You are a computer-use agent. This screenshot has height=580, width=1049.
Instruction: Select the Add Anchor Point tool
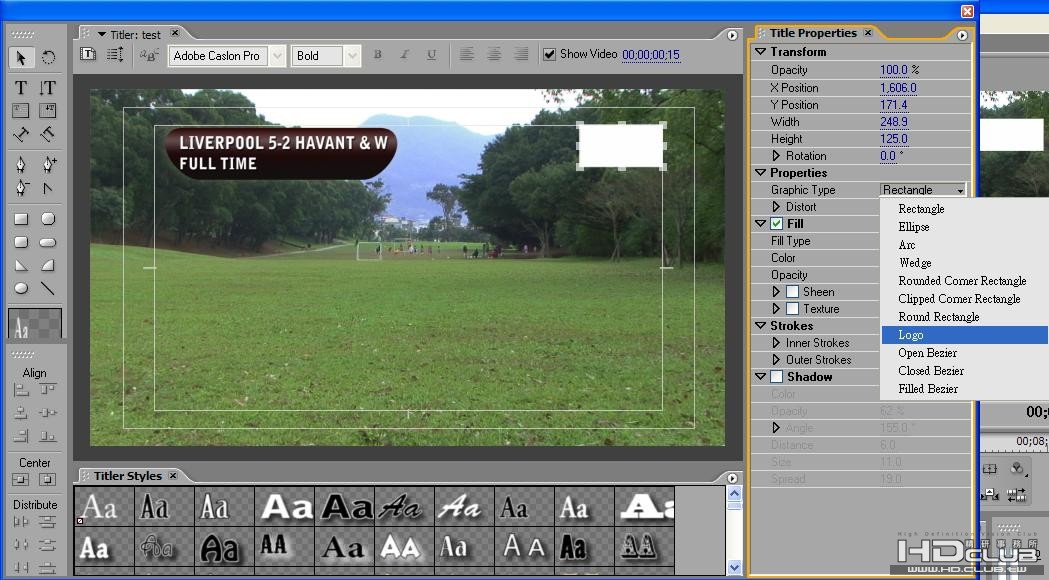pyautogui.click(x=48, y=165)
